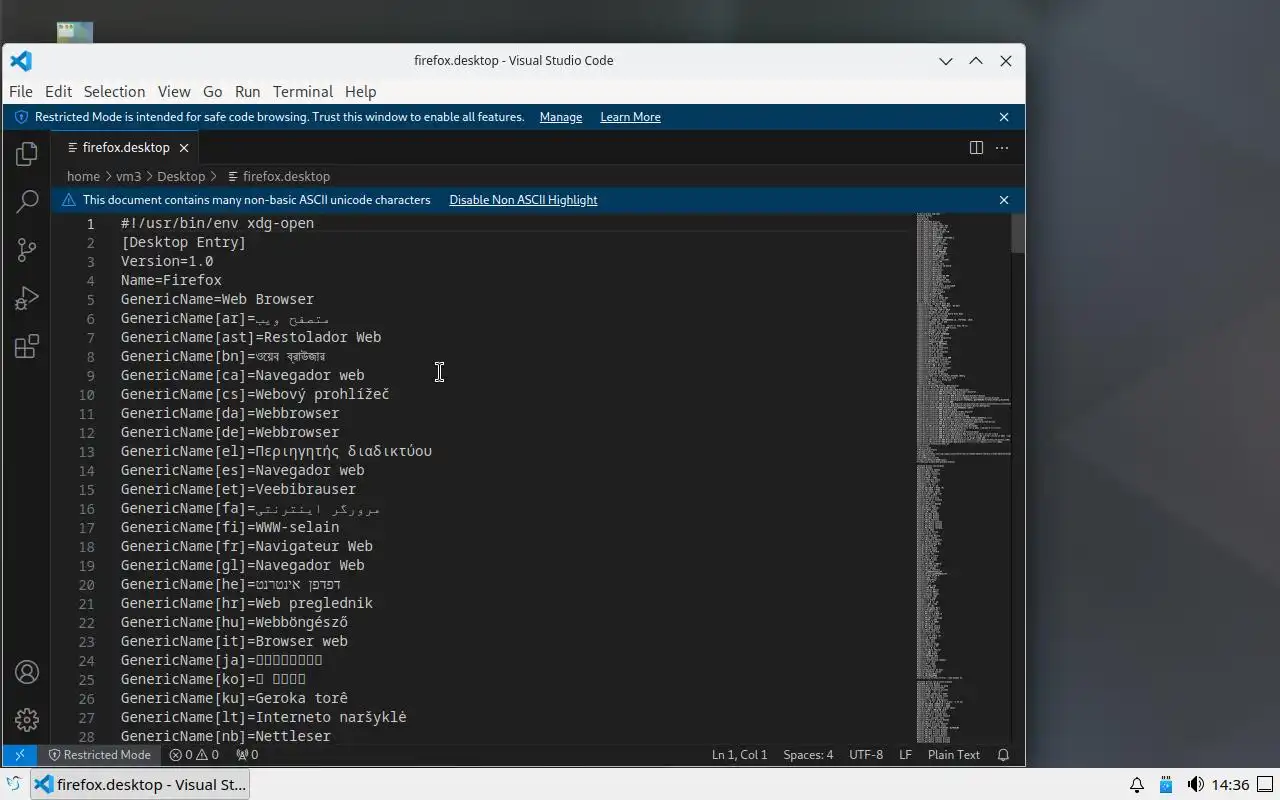Click the ports forwarded status indicator

pos(247,755)
